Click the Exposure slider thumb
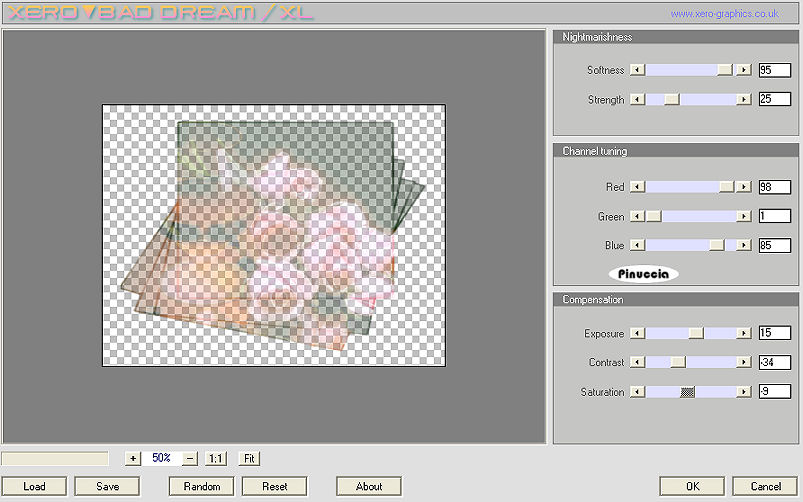 (x=696, y=333)
